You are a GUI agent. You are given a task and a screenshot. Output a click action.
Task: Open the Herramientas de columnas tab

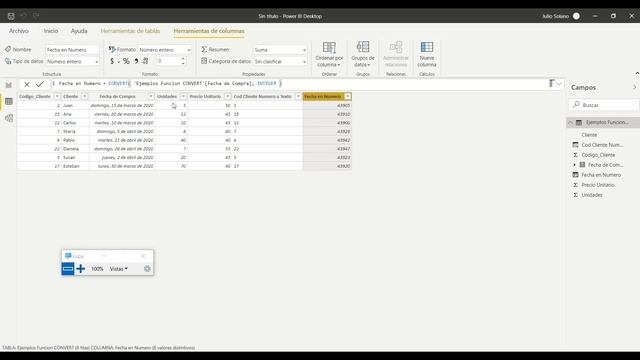click(209, 31)
